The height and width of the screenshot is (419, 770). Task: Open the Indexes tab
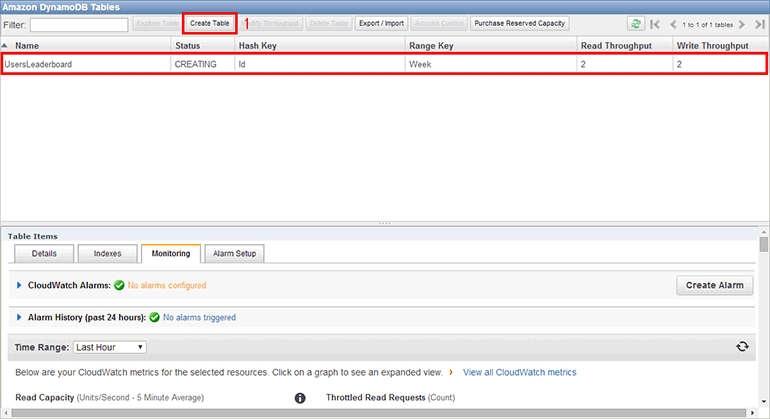[x=107, y=253]
